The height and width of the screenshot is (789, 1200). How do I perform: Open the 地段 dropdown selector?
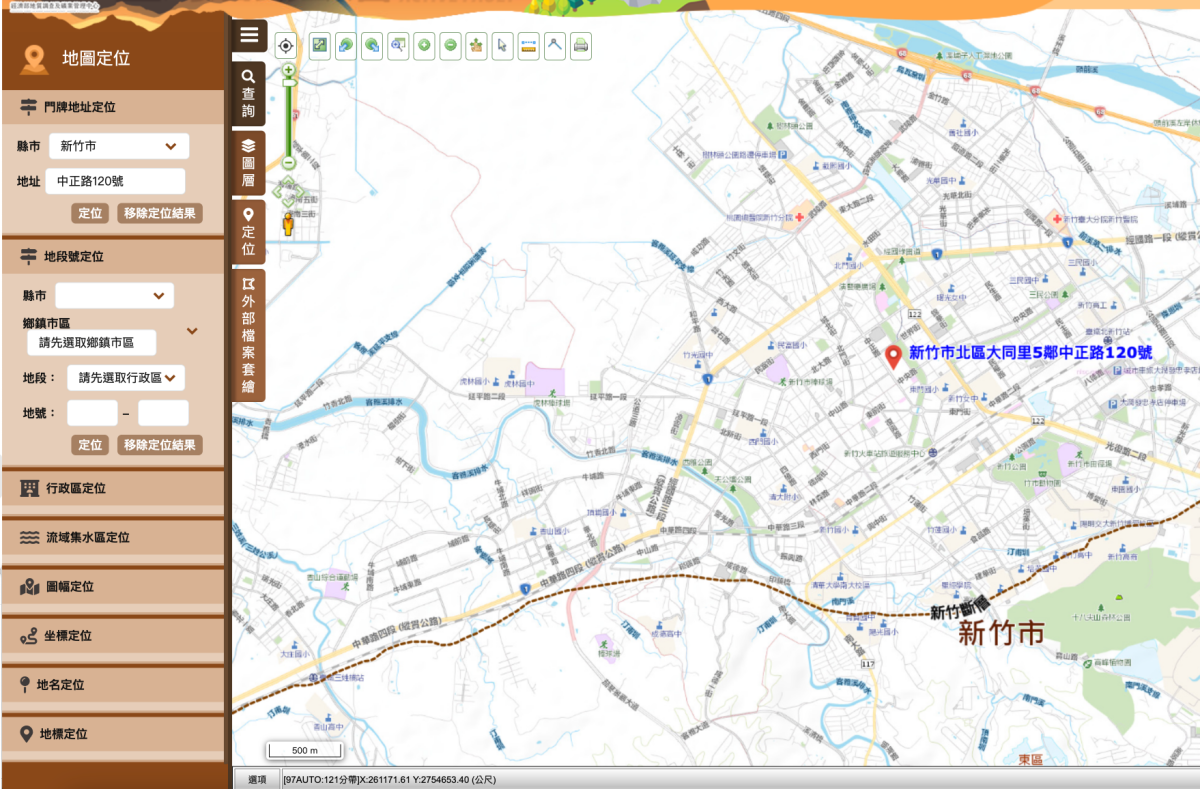[126, 377]
